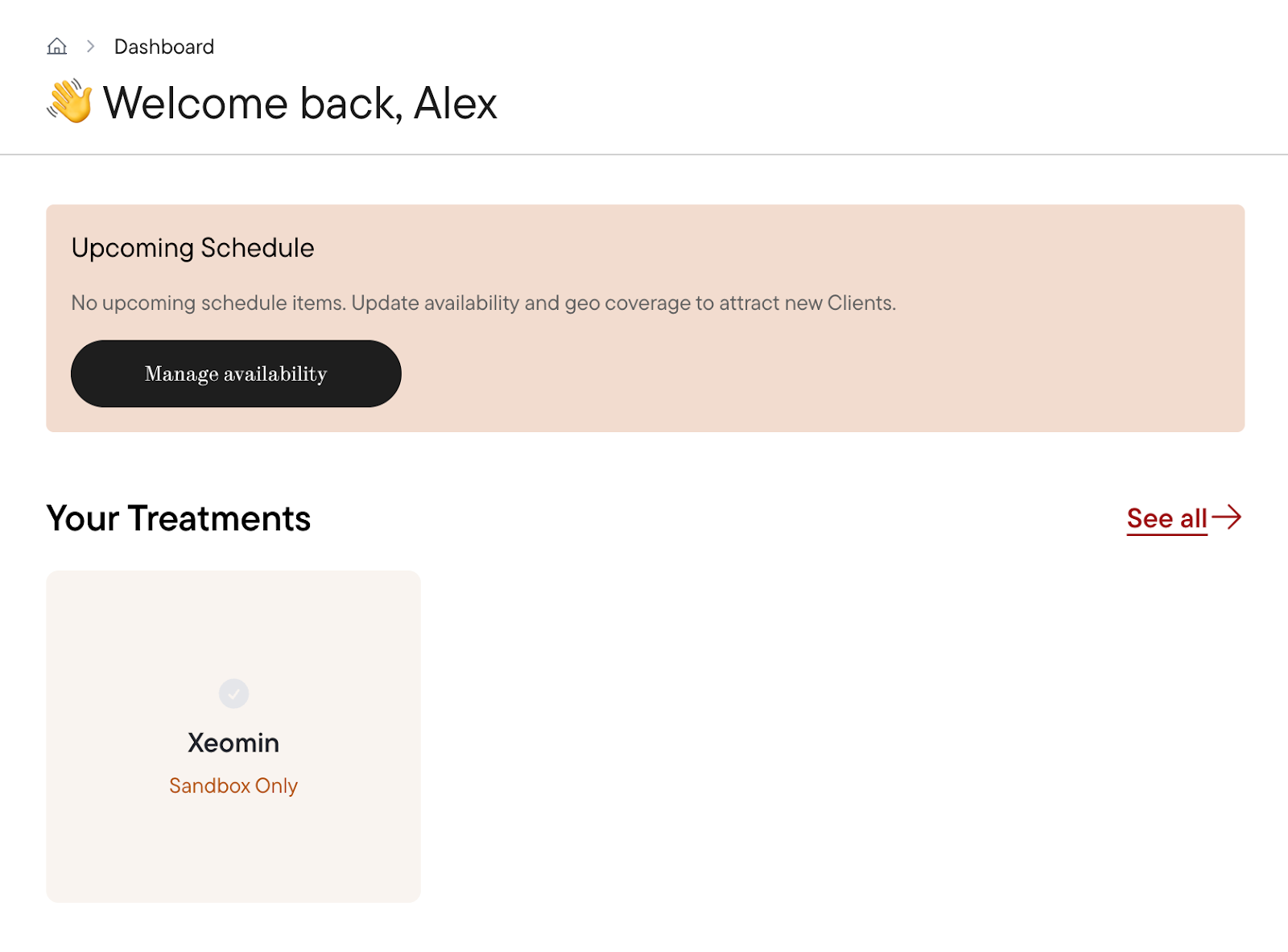1288x952 pixels.
Task: Click empty space above the Xeomin checkmark
Action: pyautogui.click(x=233, y=624)
